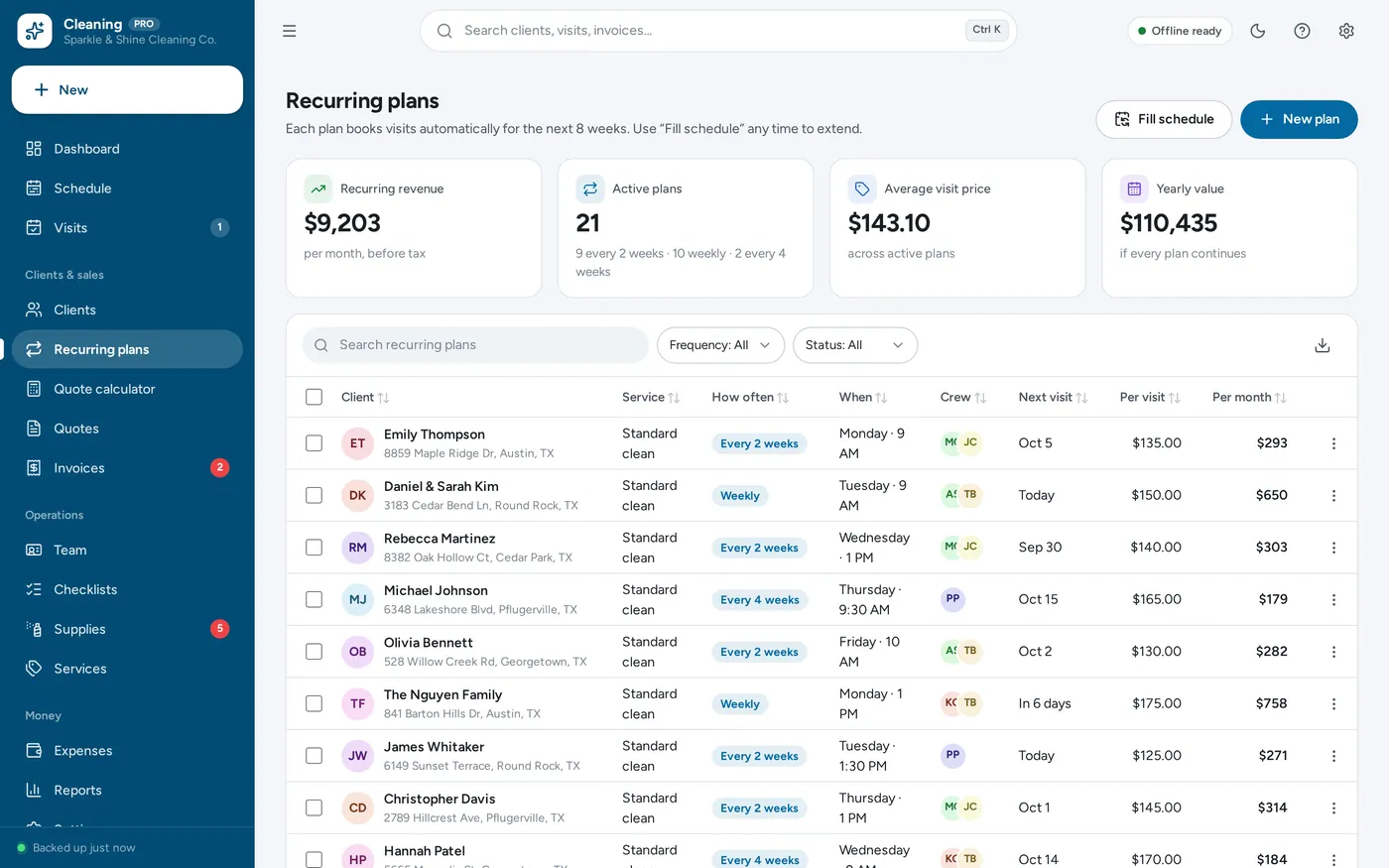Image resolution: width=1389 pixels, height=868 pixels.
Task: Check the box for Emily Thompson
Action: click(x=314, y=443)
